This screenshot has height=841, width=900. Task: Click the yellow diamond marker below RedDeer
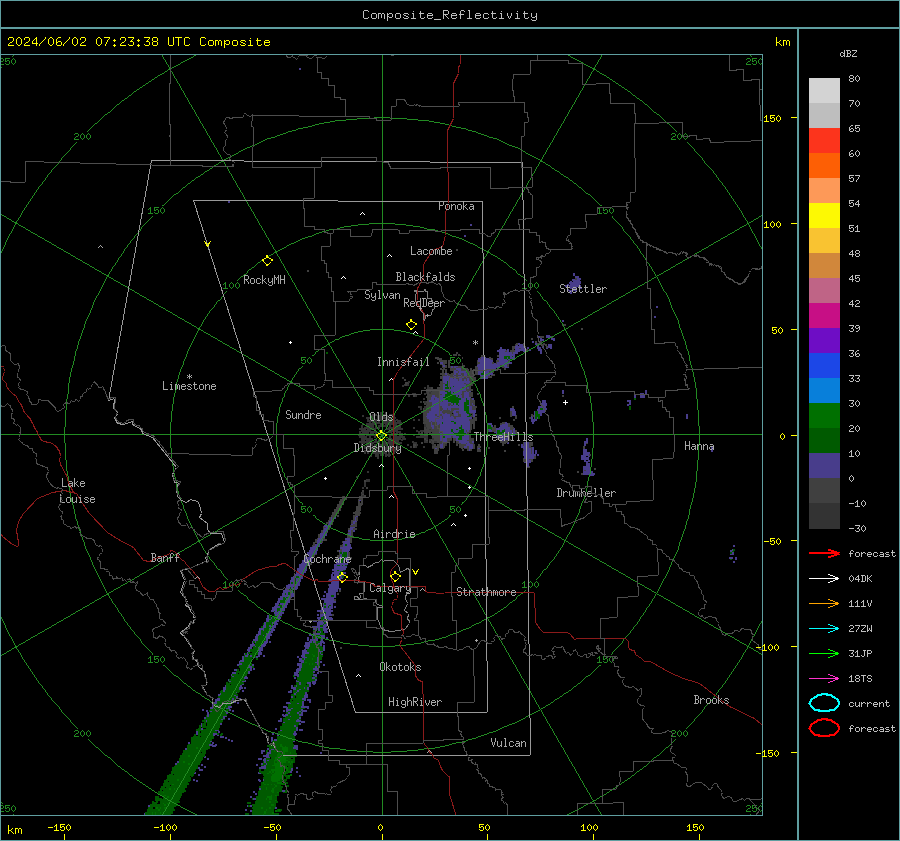(412, 325)
